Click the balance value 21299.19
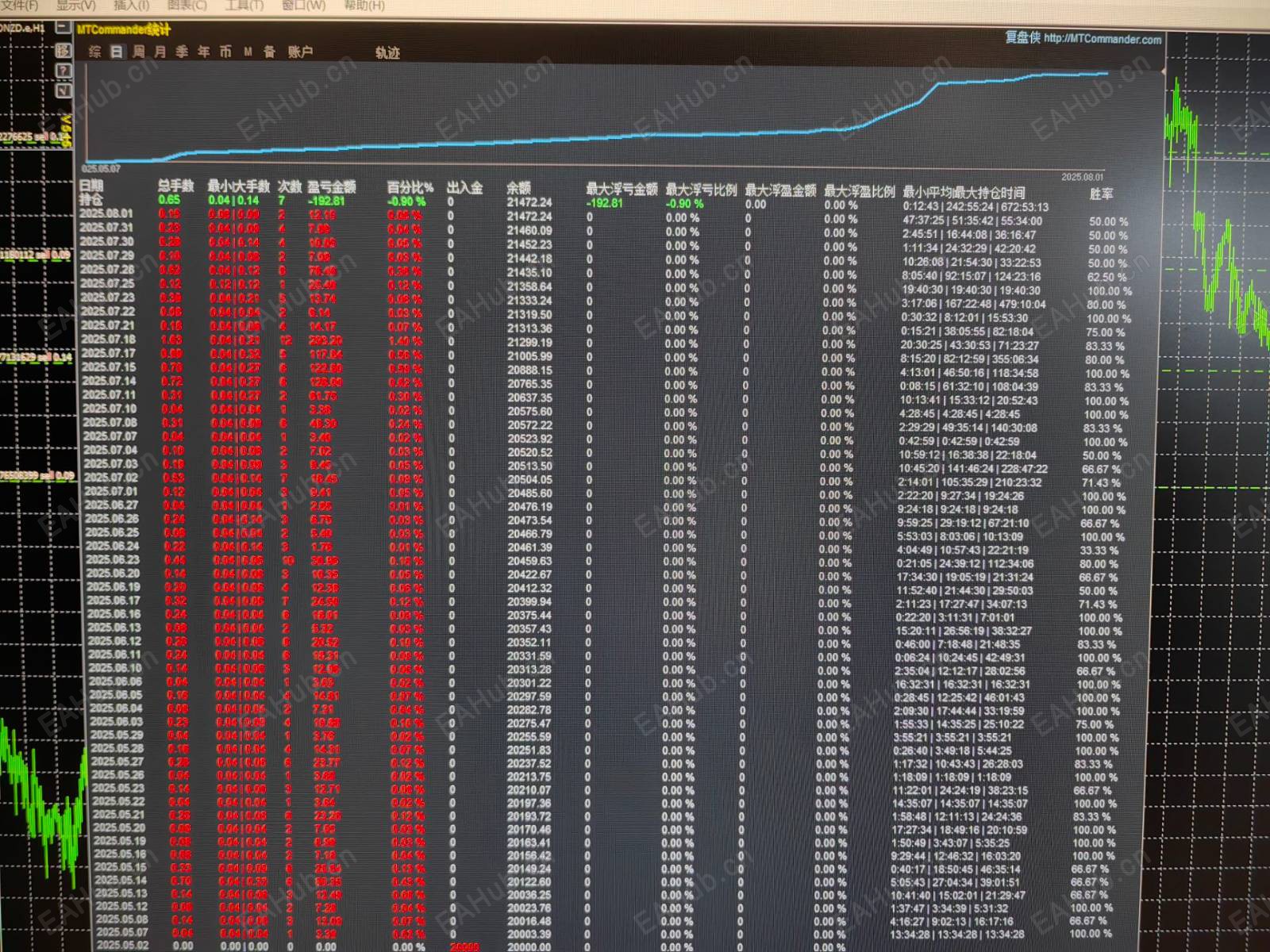 pyautogui.click(x=529, y=343)
